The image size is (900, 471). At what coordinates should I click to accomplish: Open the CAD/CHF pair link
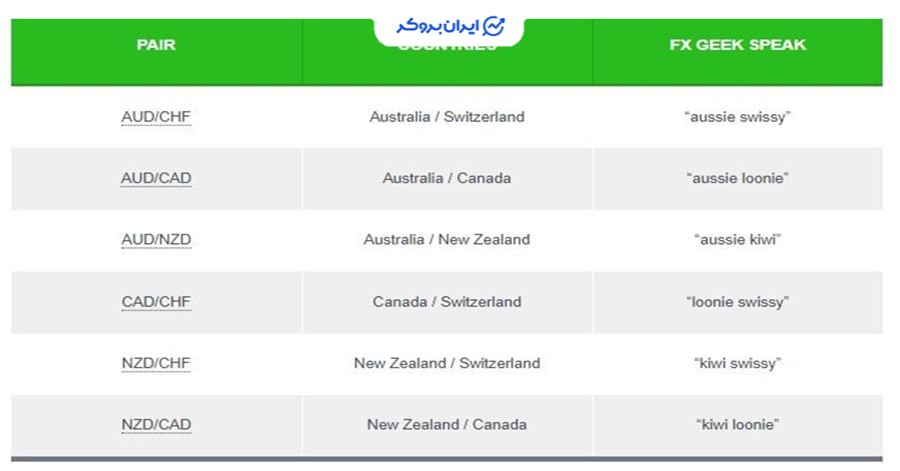pyautogui.click(x=156, y=302)
